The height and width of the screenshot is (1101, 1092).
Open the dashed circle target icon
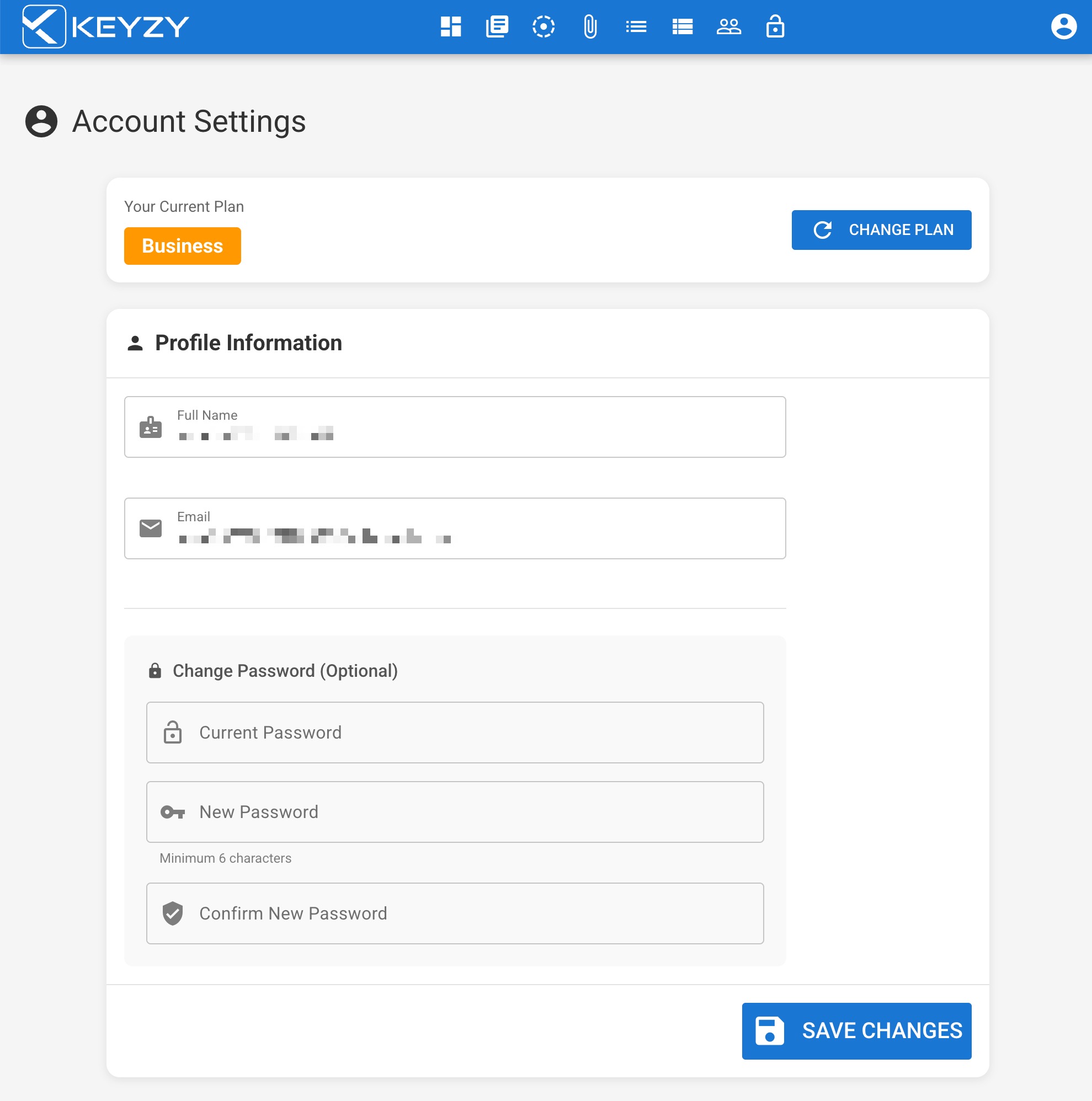point(543,27)
